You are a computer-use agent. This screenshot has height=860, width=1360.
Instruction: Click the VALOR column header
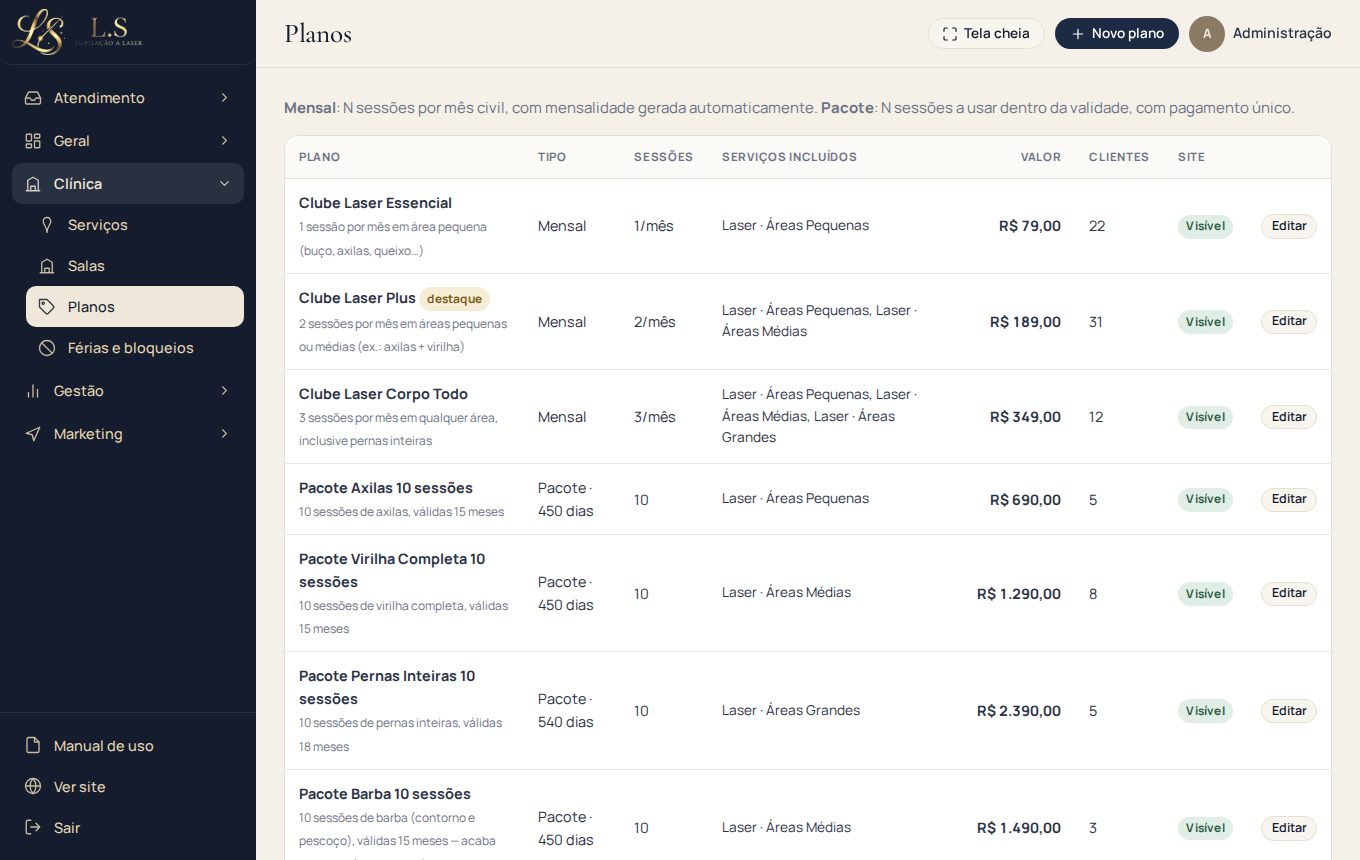1041,157
